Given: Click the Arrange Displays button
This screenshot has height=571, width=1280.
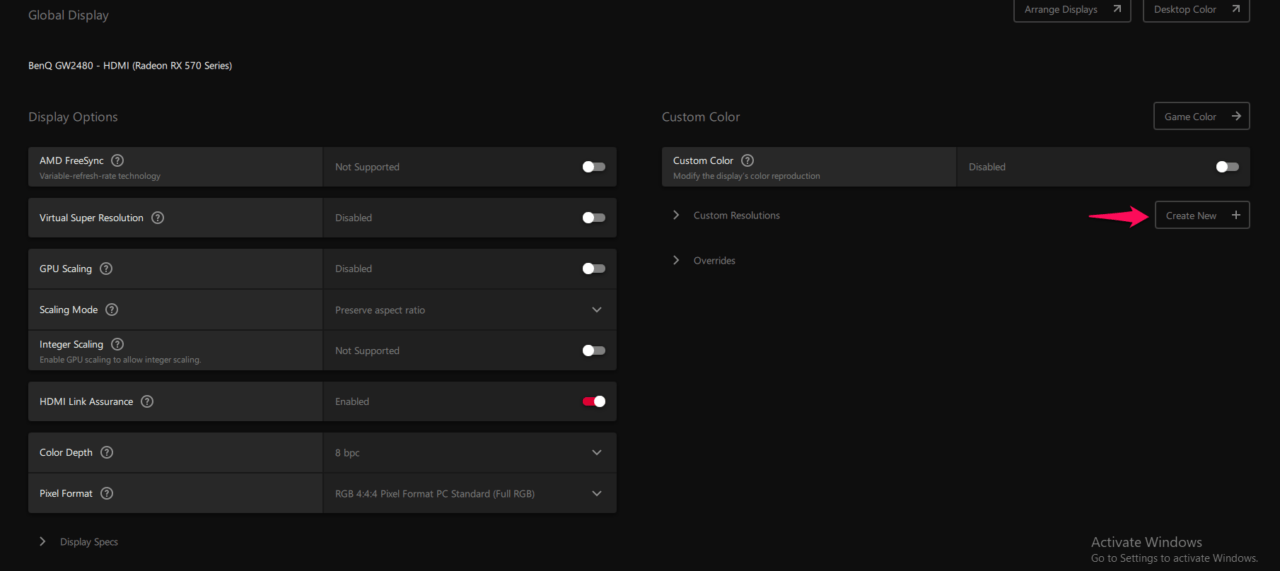Looking at the screenshot, I should 1072,10.
